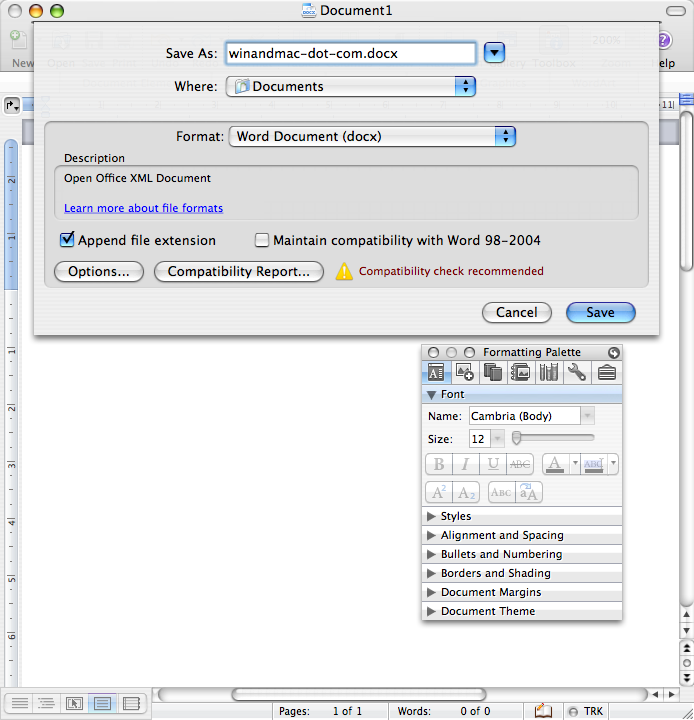Click the Words 0 of 0 status
The image size is (694, 720).
pyautogui.click(x=444, y=711)
